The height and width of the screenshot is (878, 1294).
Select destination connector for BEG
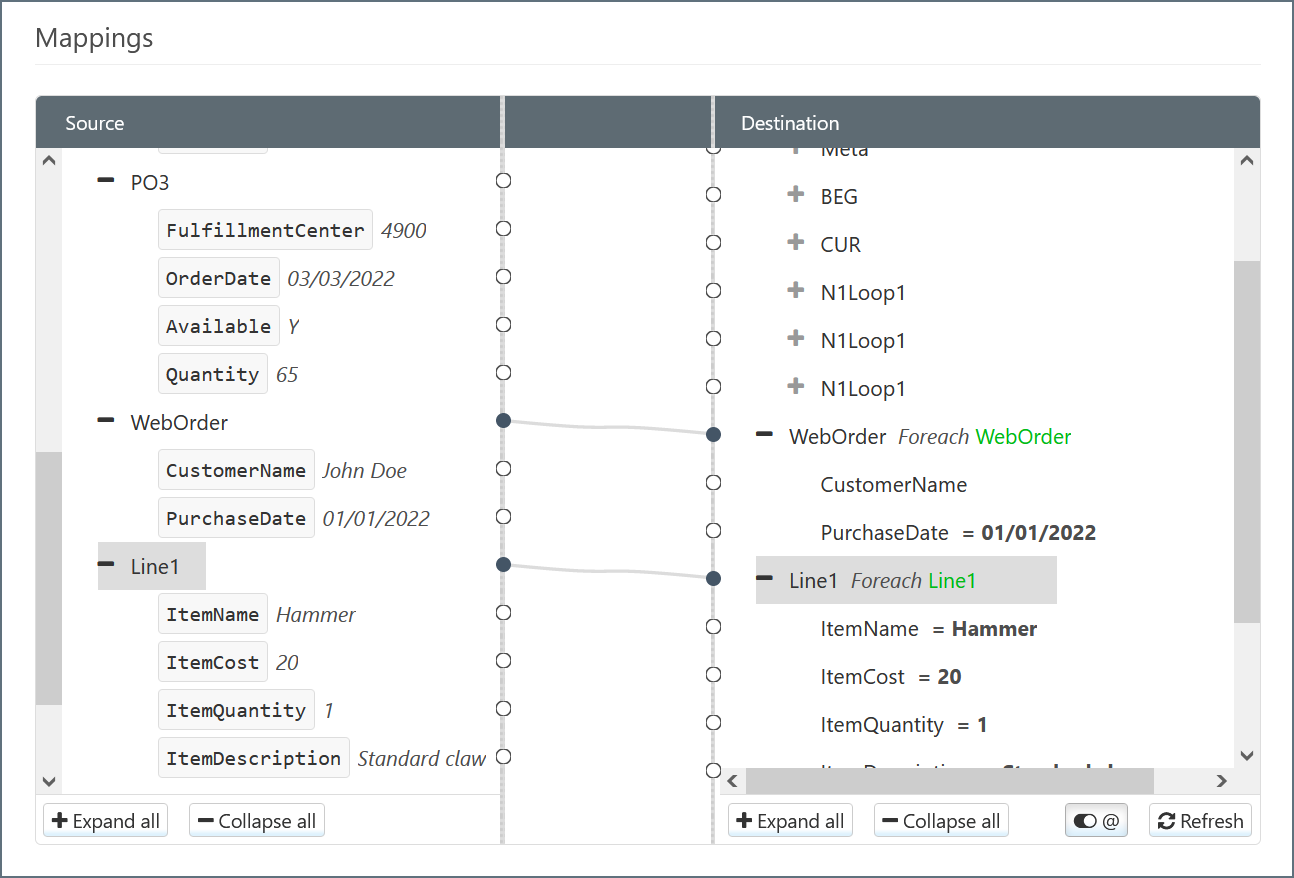point(713,194)
